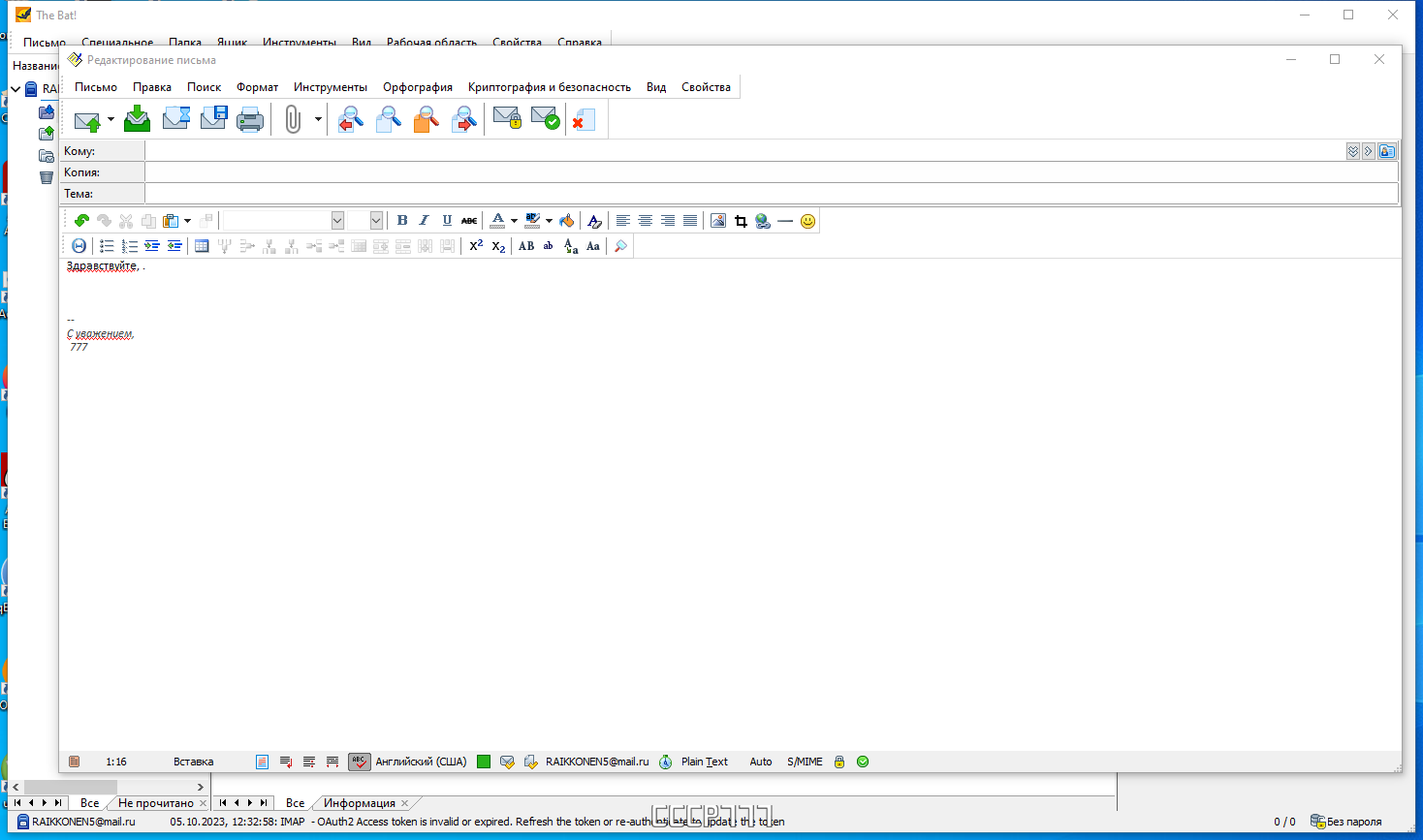Click the crop tool icon in the format toolbar
The height and width of the screenshot is (840, 1423).
pos(741,221)
